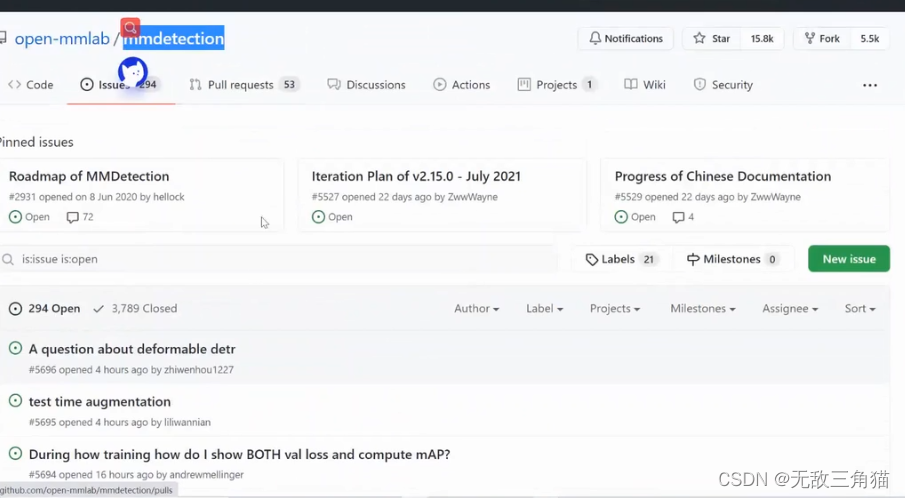Click the book icon of Wiki tab
Viewport: 905px width, 498px height.
(x=631, y=85)
